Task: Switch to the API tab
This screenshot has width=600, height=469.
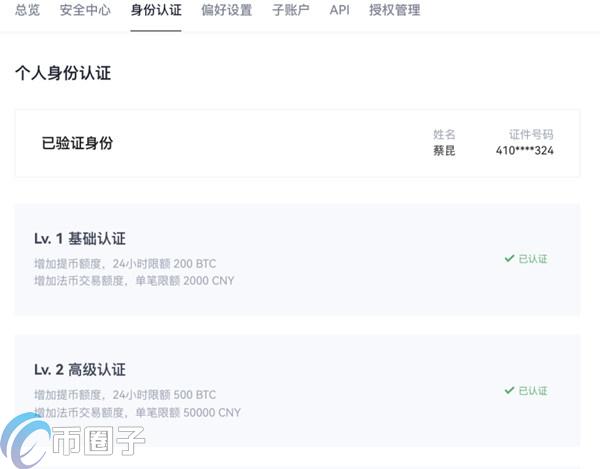Action: coord(340,11)
